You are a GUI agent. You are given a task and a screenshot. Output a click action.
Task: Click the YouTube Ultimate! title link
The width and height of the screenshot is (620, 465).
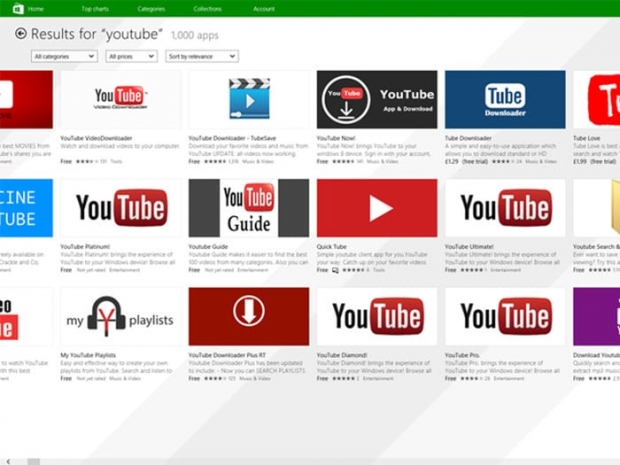point(469,246)
